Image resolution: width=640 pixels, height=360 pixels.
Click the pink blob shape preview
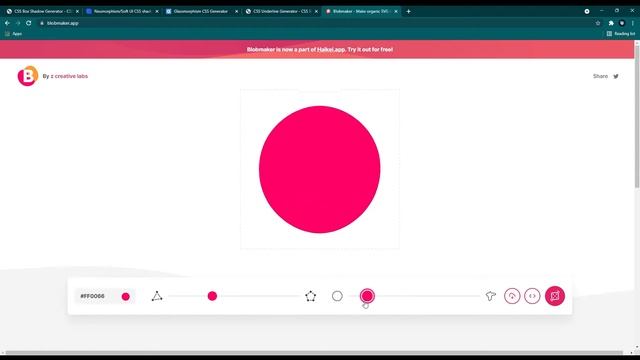pyautogui.click(x=320, y=169)
